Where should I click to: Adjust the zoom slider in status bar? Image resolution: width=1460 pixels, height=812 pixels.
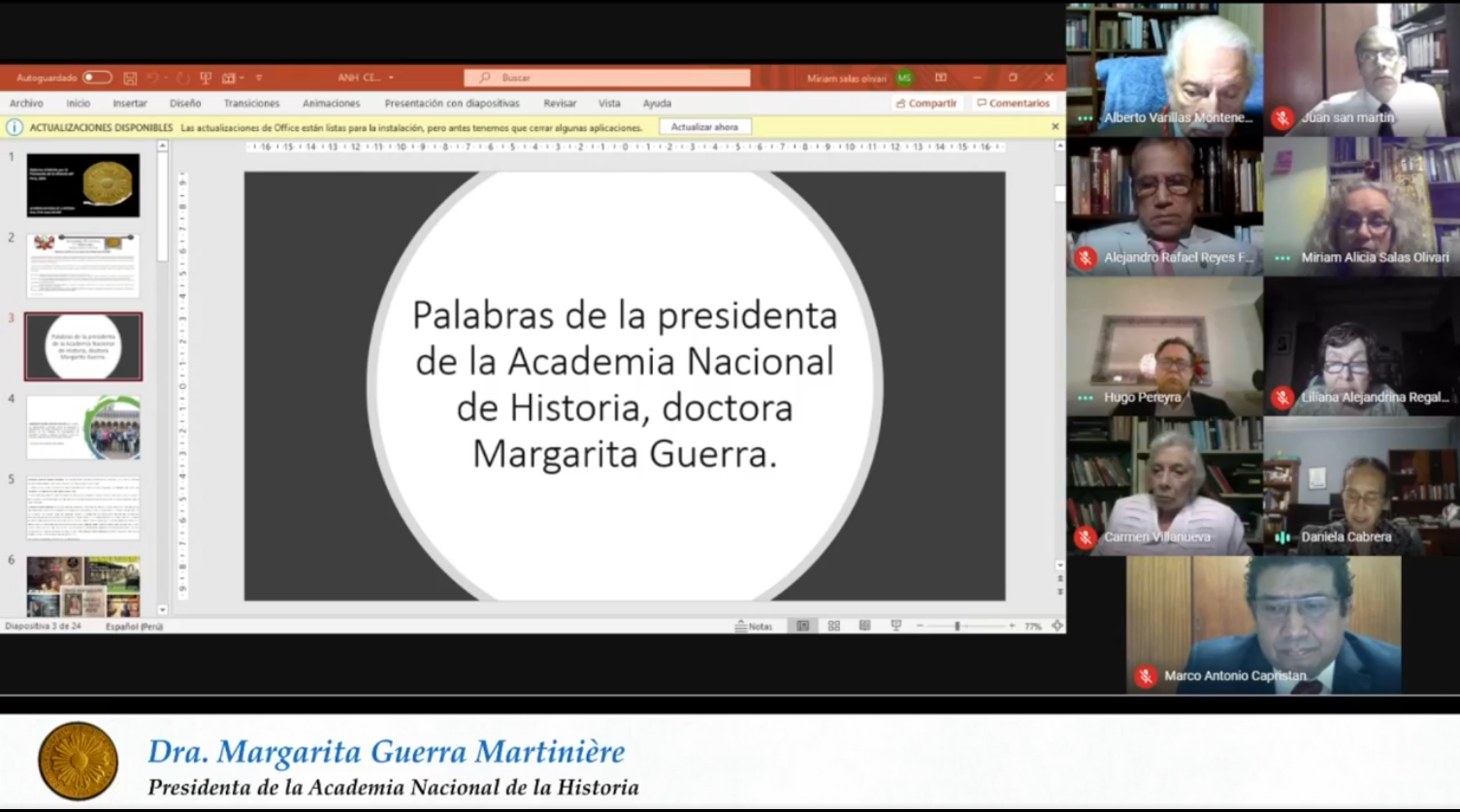click(x=957, y=627)
